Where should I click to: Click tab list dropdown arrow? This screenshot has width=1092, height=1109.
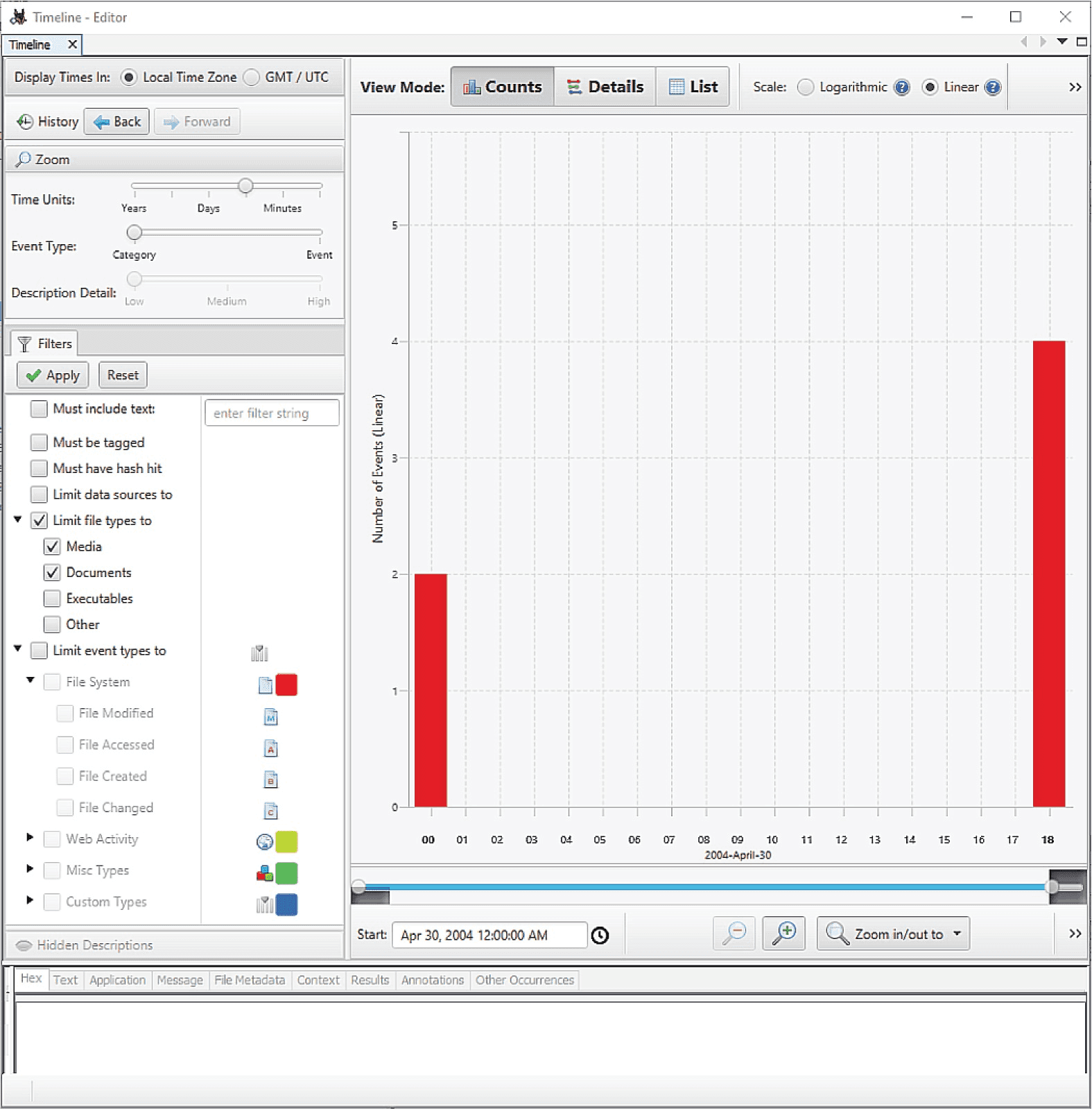tap(1061, 42)
